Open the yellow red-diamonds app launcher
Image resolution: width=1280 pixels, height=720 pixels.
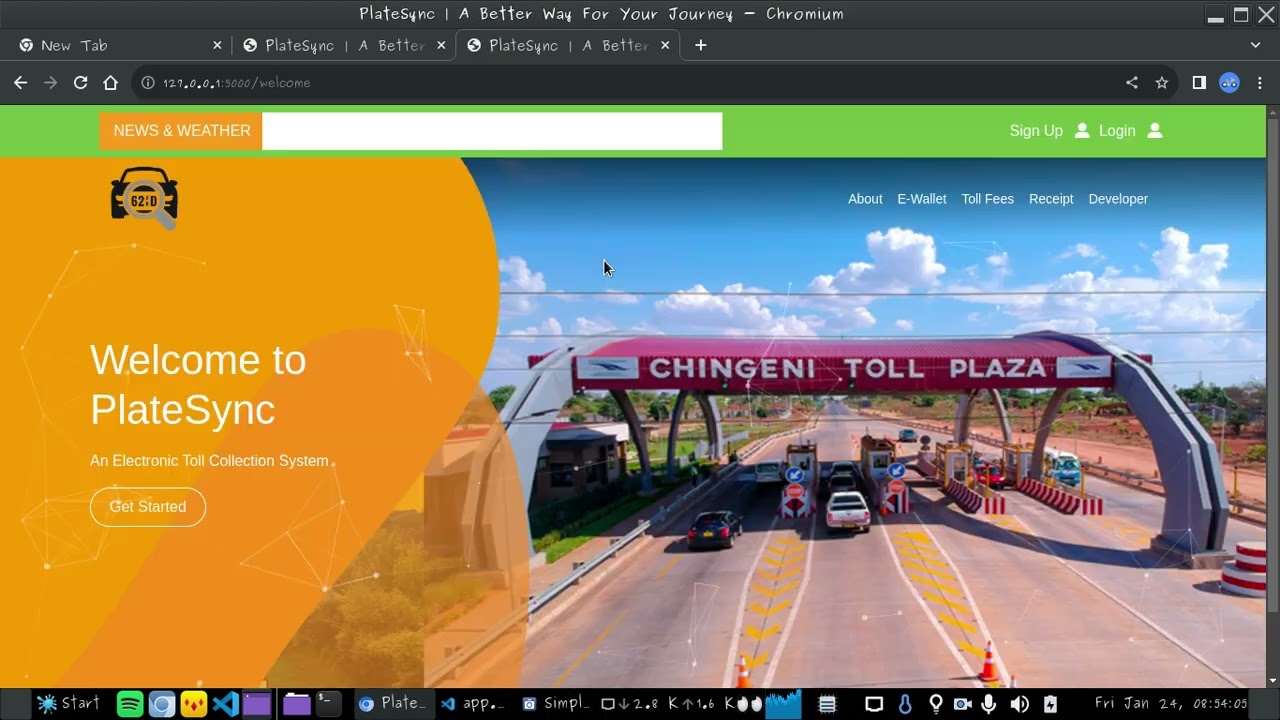pos(194,704)
